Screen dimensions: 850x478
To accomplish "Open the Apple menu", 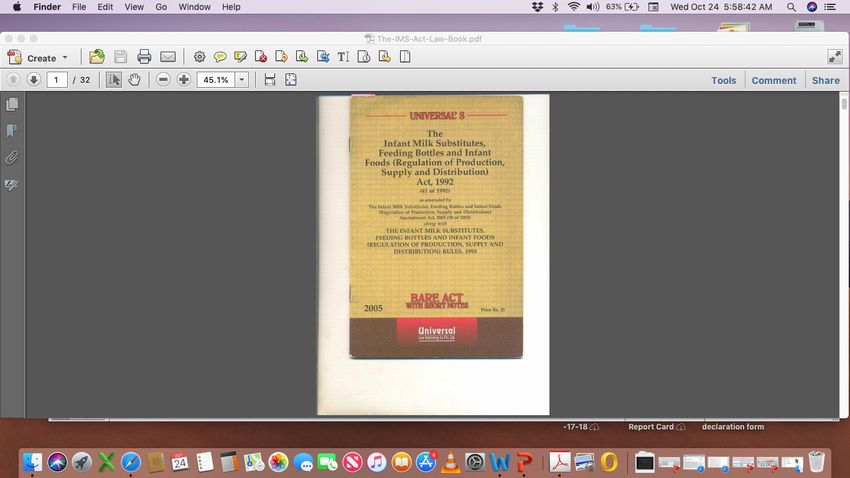I will [x=17, y=7].
